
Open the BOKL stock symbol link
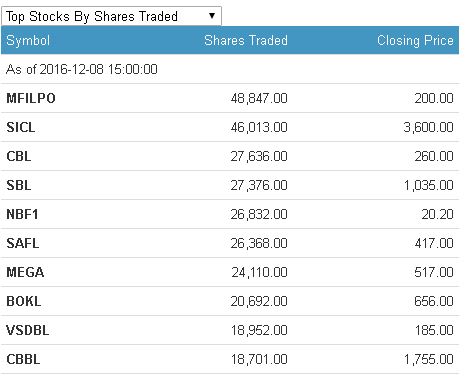coord(24,301)
